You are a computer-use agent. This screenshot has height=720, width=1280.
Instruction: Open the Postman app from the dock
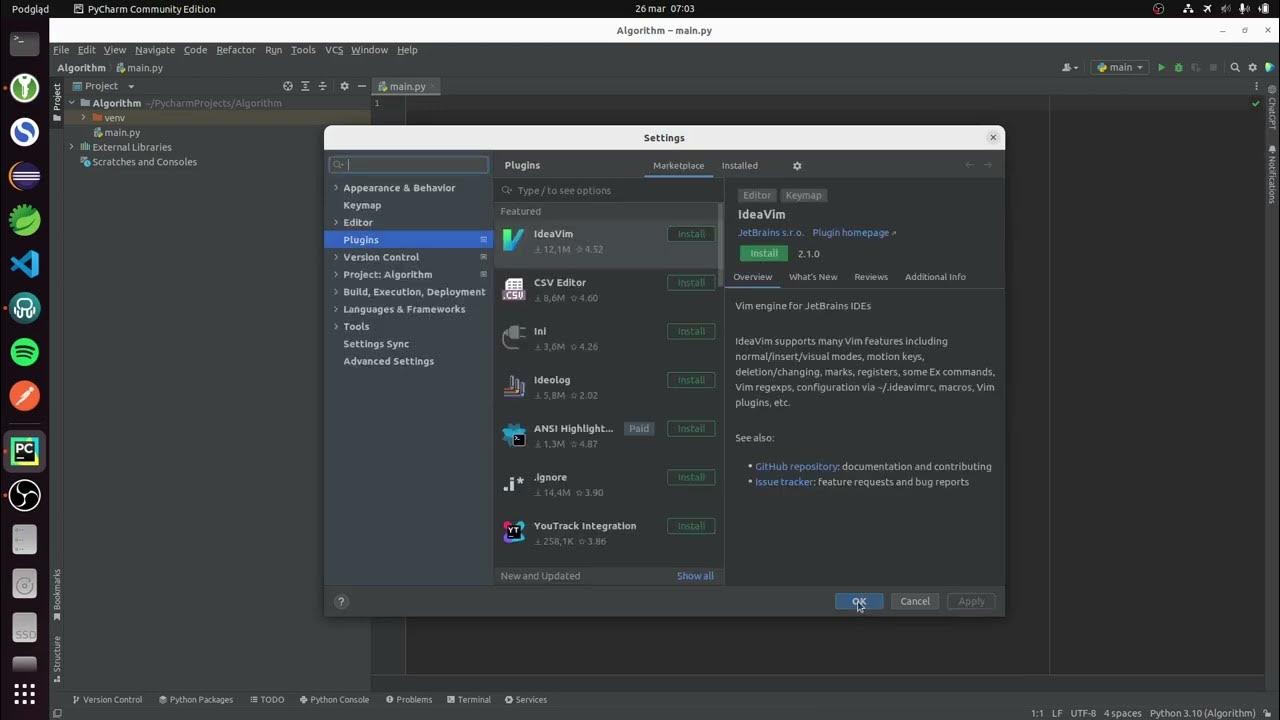pyautogui.click(x=25, y=396)
